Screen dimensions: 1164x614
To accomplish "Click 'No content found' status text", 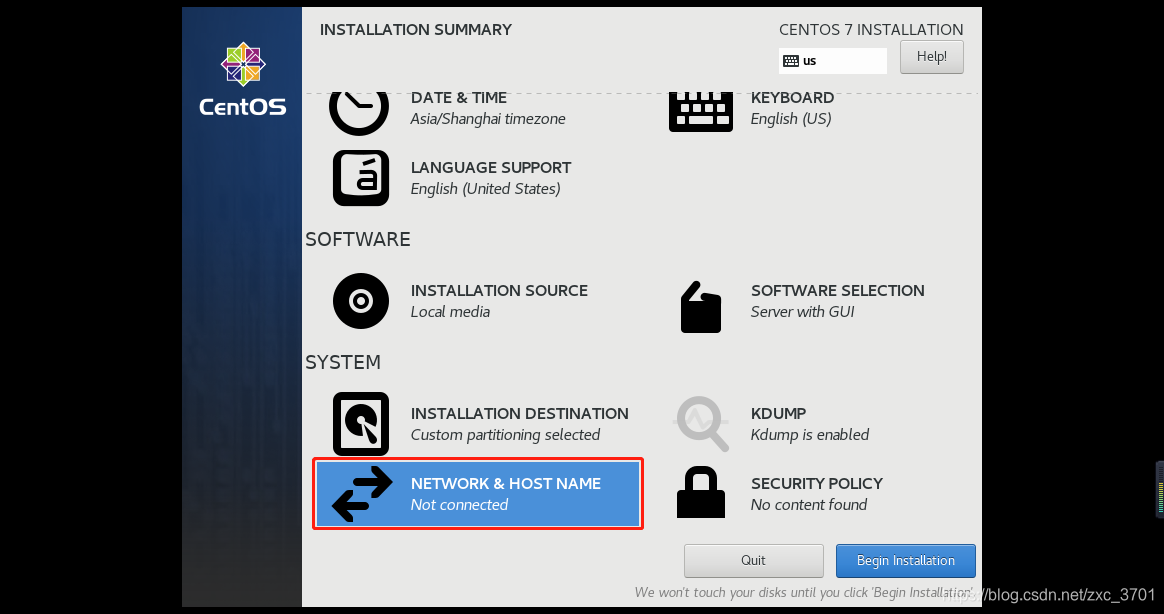I will [808, 505].
